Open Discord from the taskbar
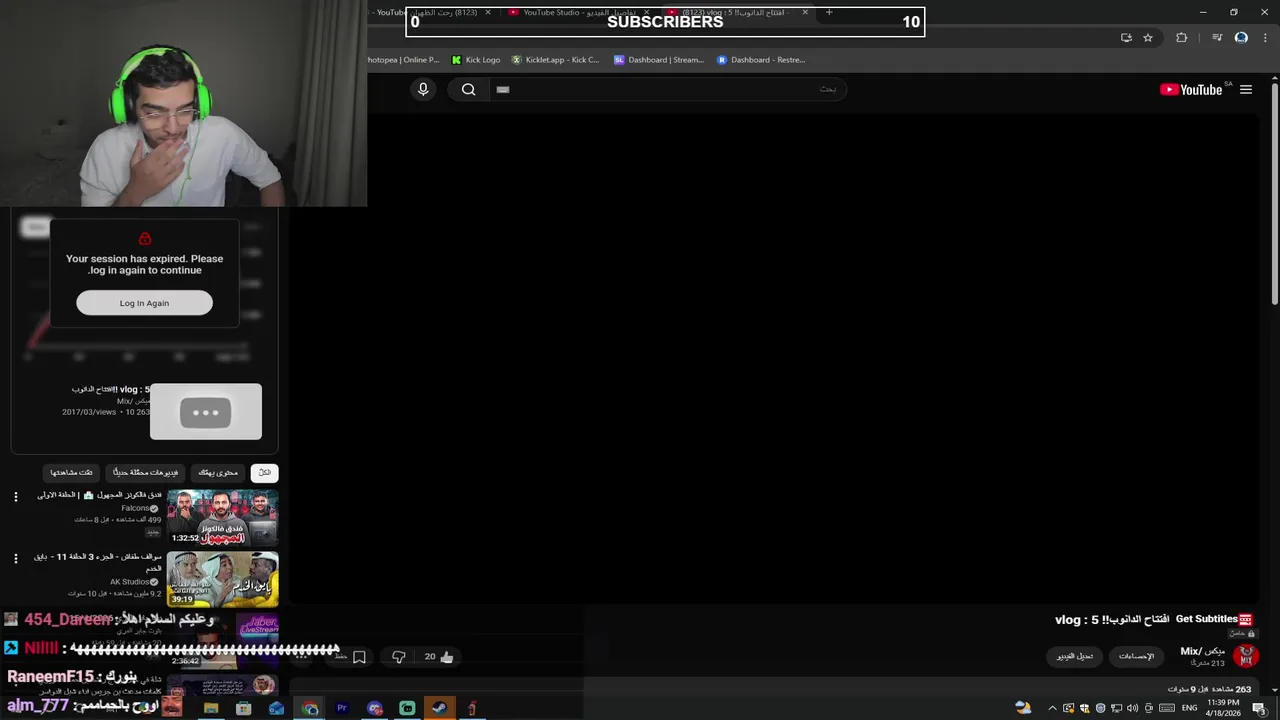Viewport: 1280px width, 720px height. pos(375,708)
